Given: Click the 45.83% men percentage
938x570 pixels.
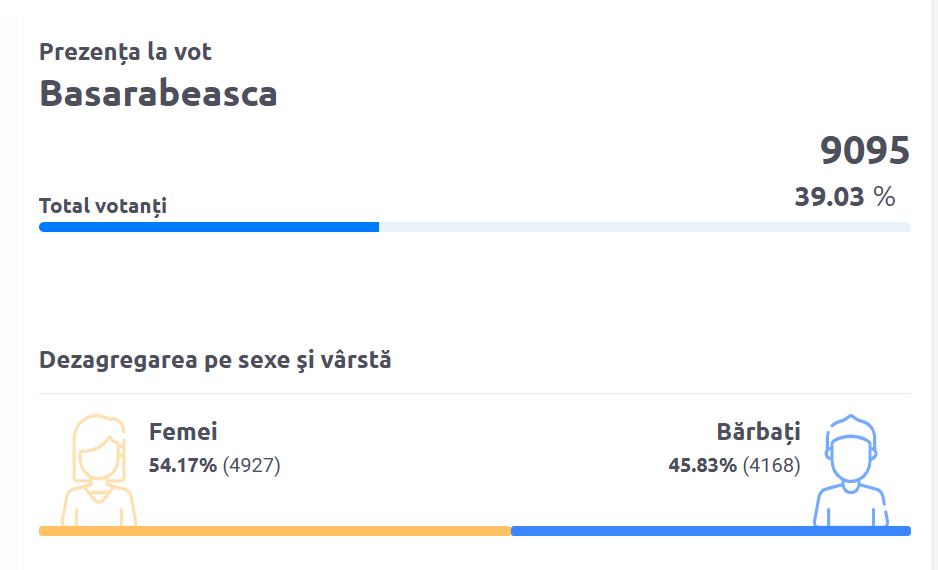Looking at the screenshot, I should click(702, 465).
